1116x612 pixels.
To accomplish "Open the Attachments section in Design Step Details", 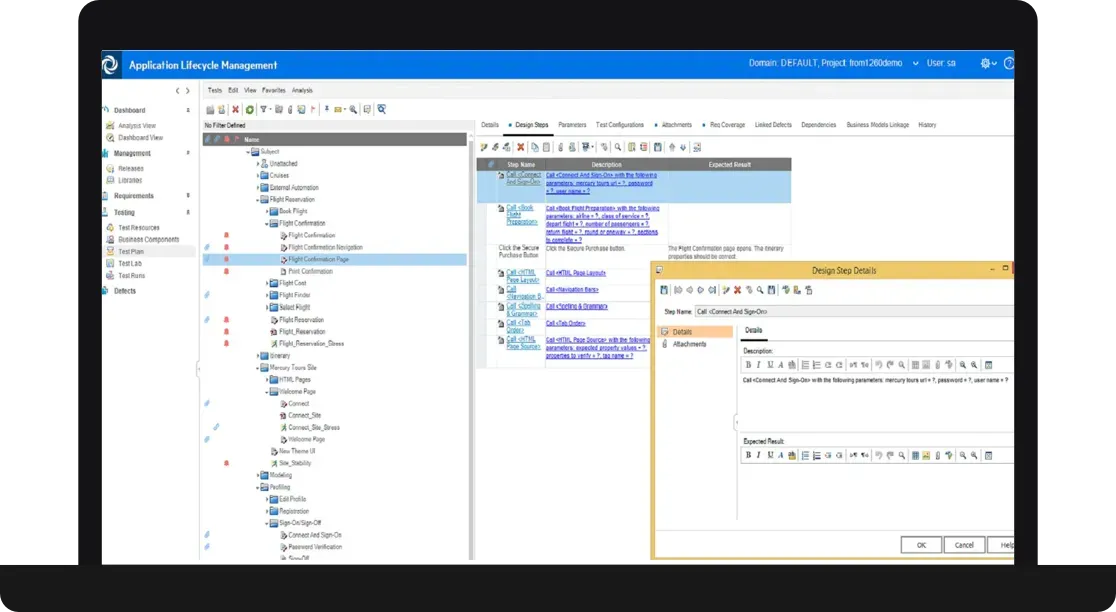I will pyautogui.click(x=689, y=344).
